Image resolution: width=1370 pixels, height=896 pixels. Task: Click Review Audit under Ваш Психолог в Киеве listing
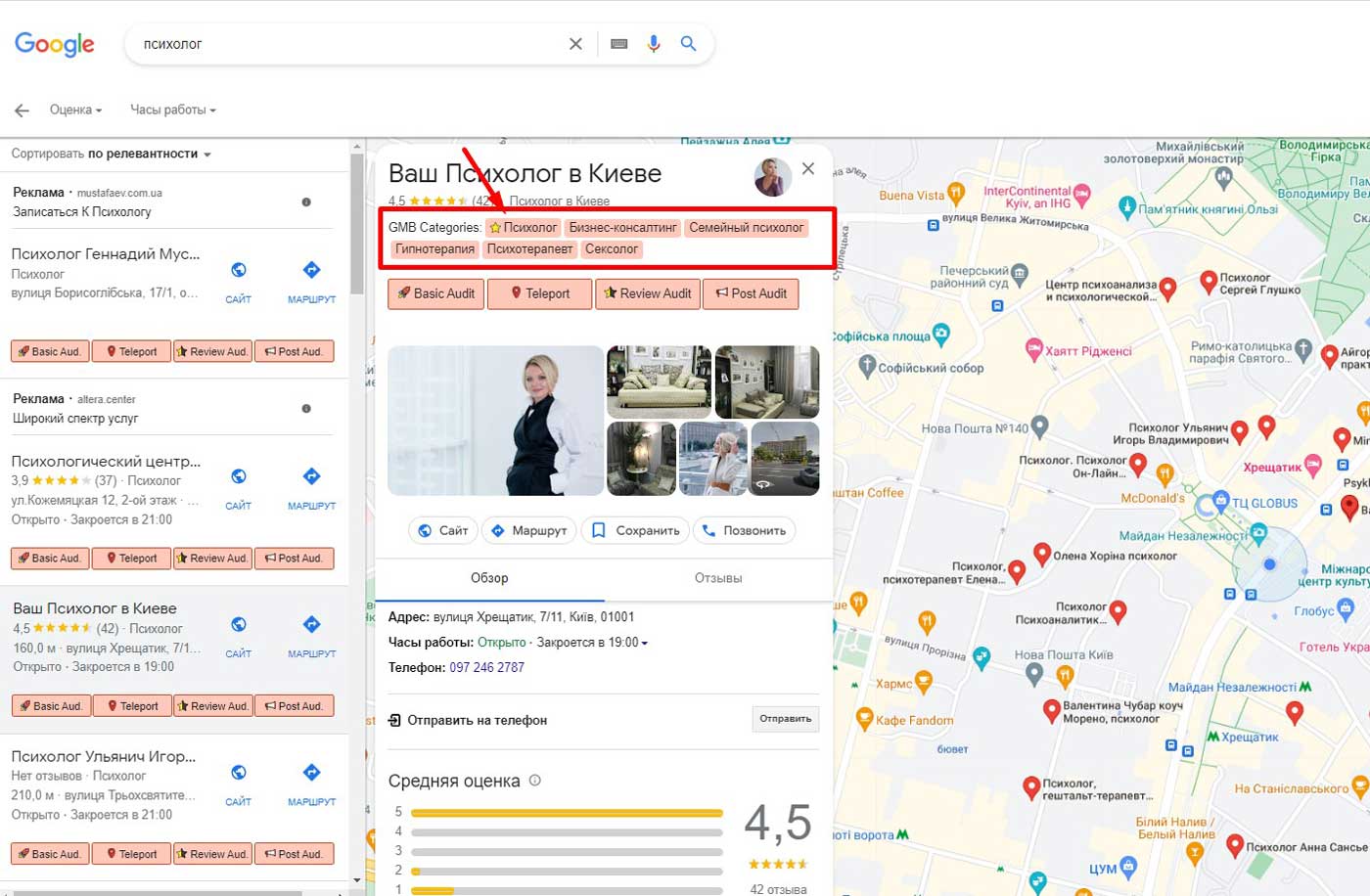[x=213, y=706]
